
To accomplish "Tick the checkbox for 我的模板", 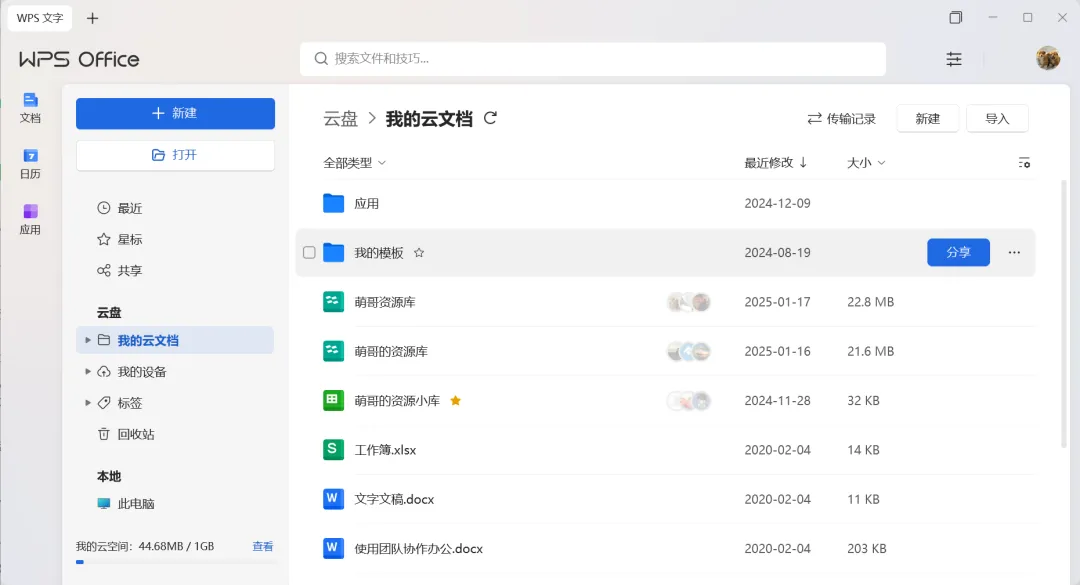I will click(x=309, y=253).
